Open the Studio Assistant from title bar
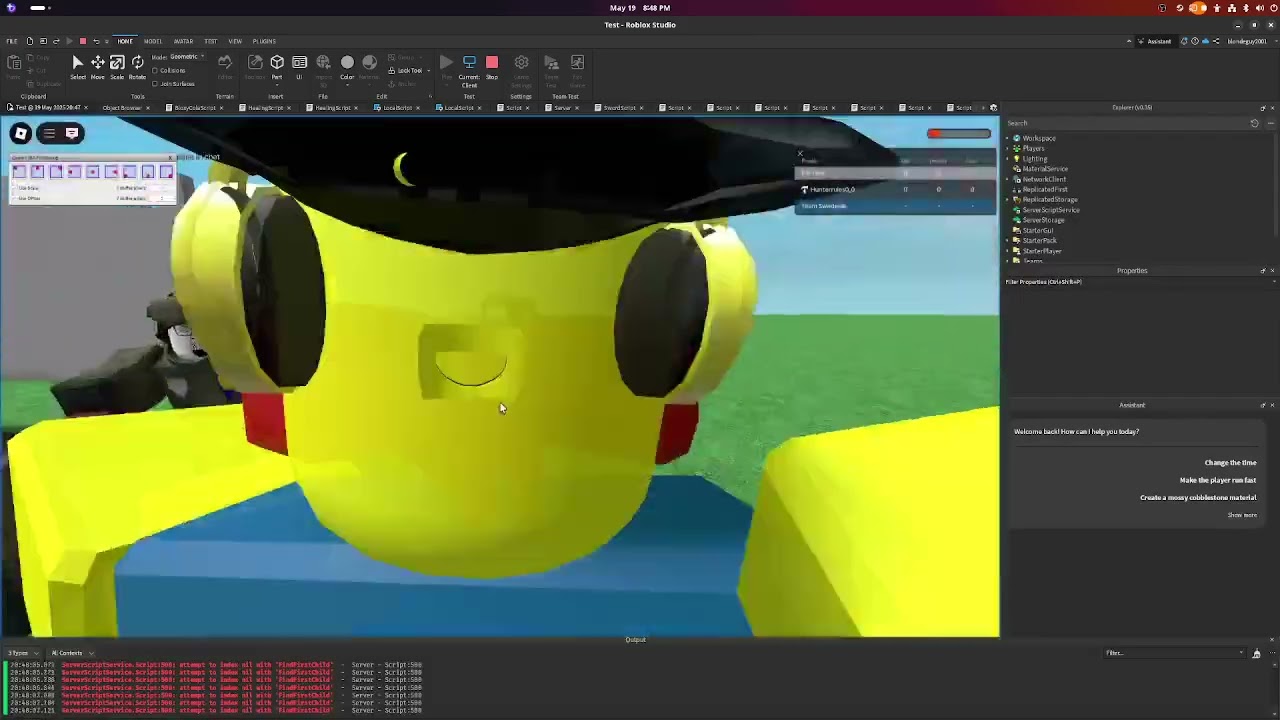 click(x=1155, y=41)
